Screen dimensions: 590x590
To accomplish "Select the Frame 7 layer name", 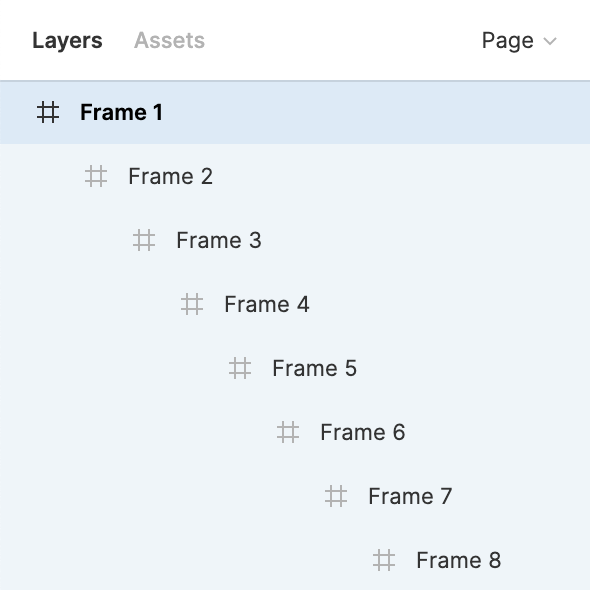I will tap(410, 496).
